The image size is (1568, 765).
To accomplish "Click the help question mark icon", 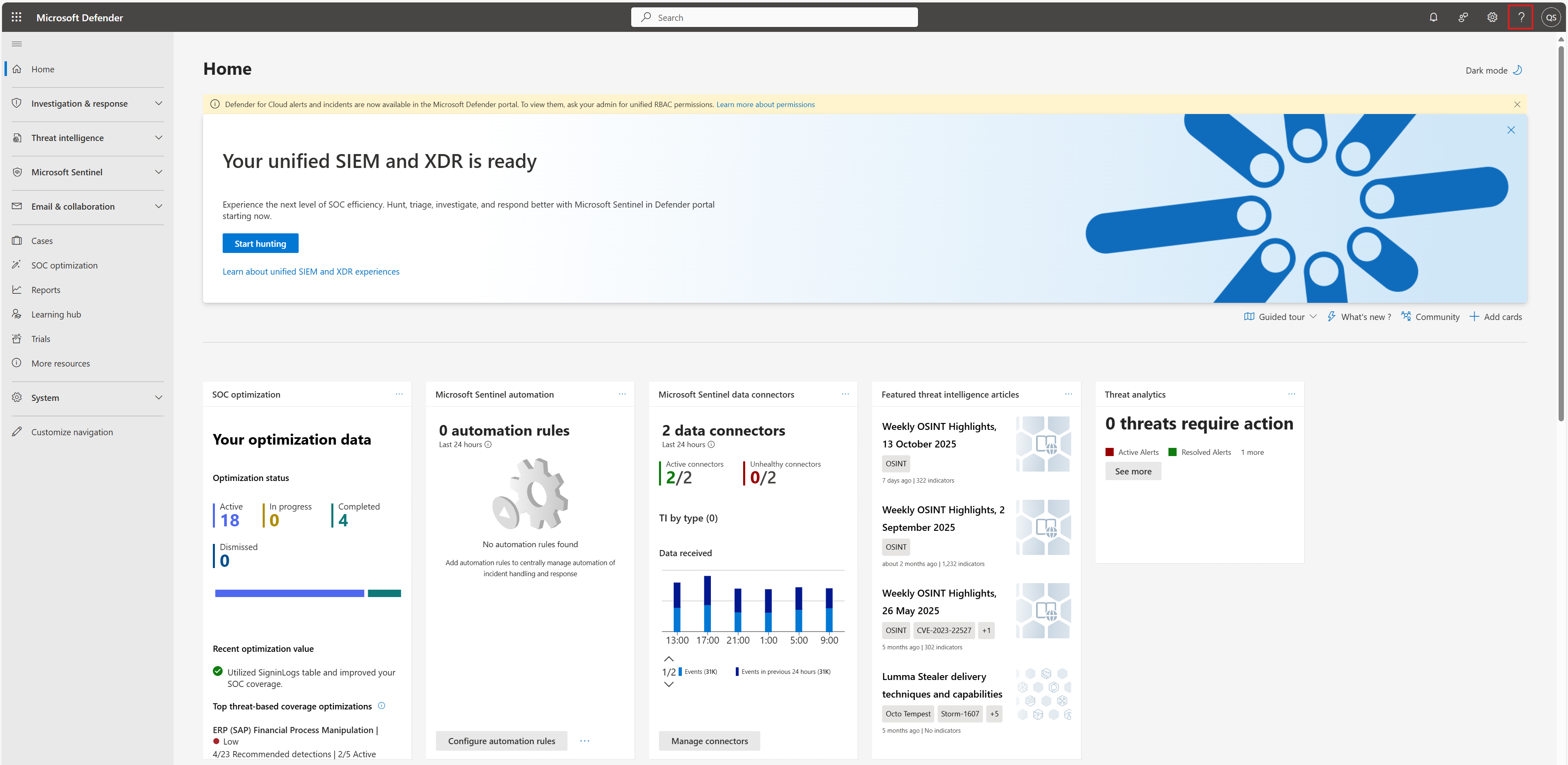I will click(1521, 17).
